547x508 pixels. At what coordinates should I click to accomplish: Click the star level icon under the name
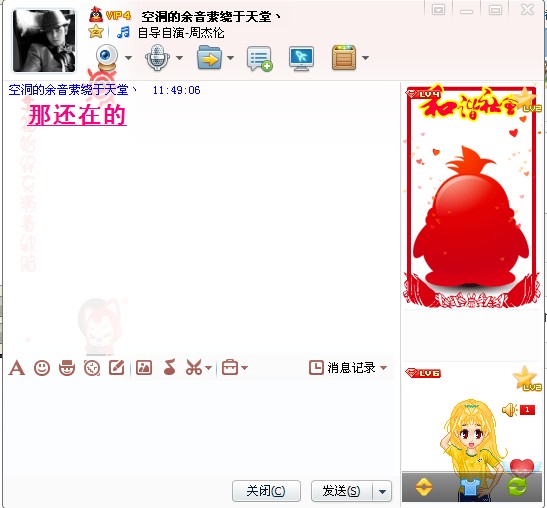96,32
